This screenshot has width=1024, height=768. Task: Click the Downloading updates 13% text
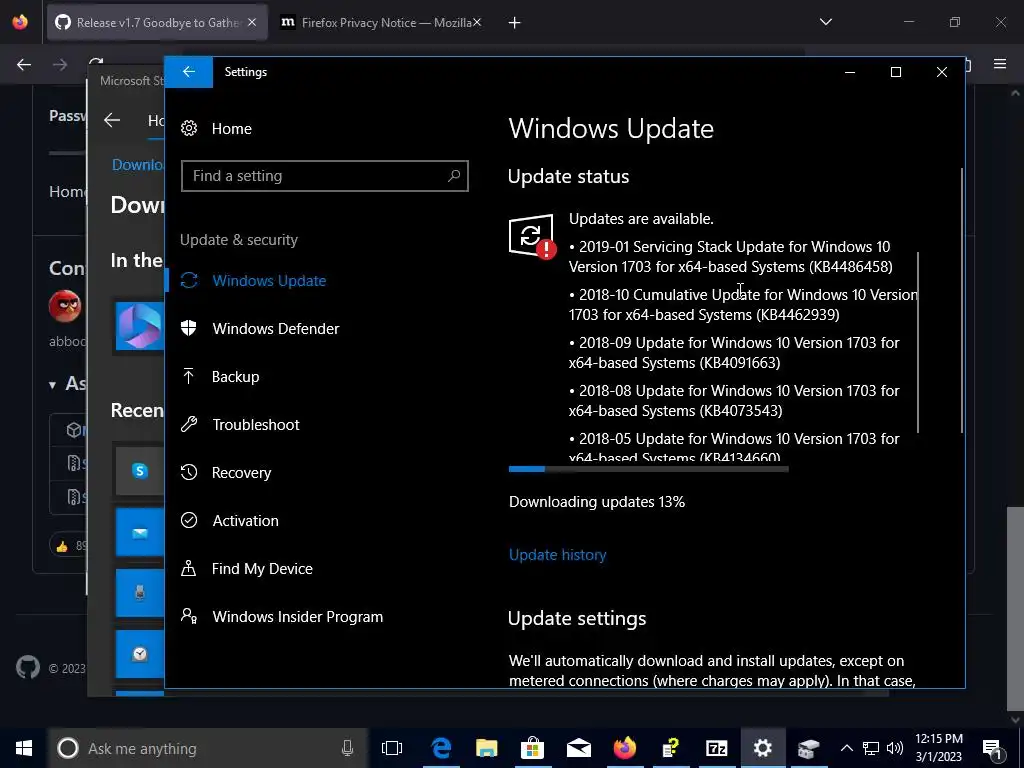coord(597,502)
